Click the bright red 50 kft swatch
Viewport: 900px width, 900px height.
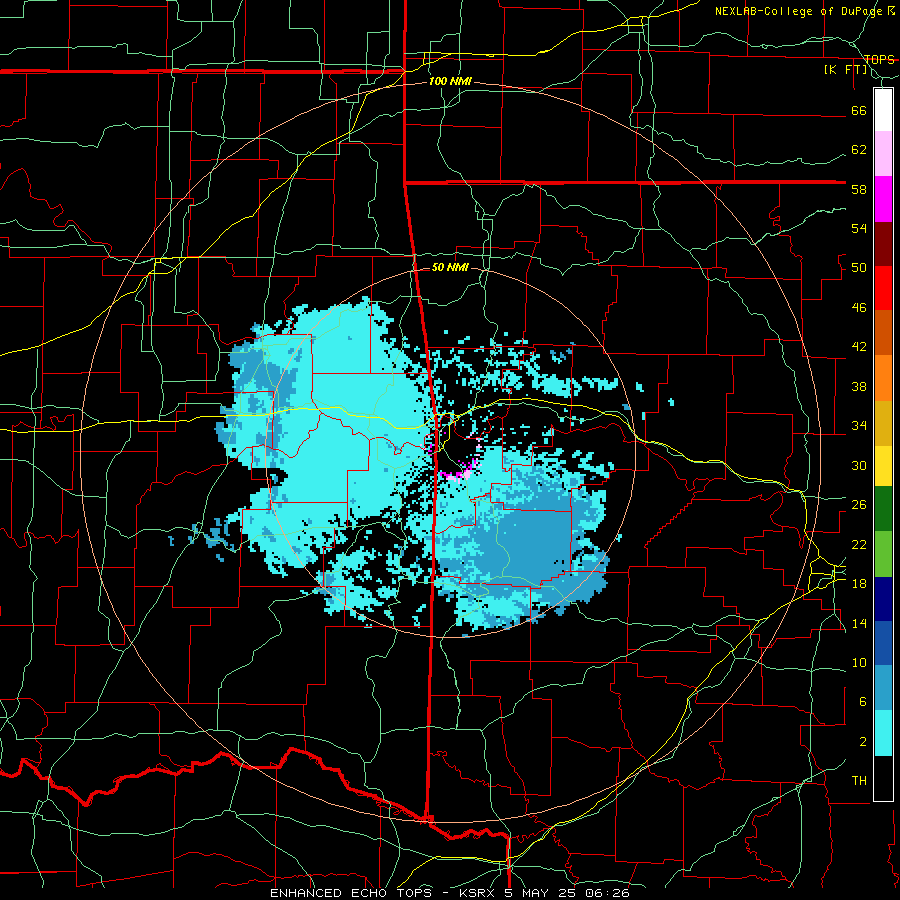[x=883, y=288]
